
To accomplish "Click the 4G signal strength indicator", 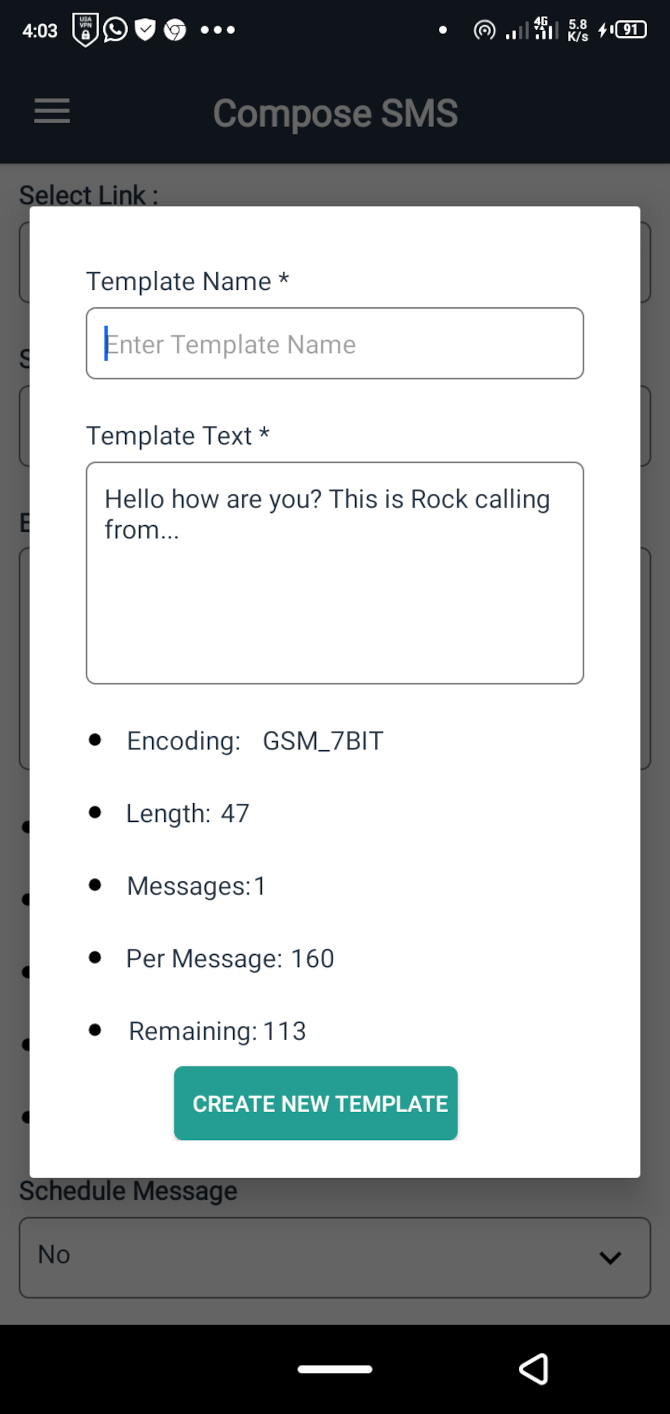I will 543,30.
